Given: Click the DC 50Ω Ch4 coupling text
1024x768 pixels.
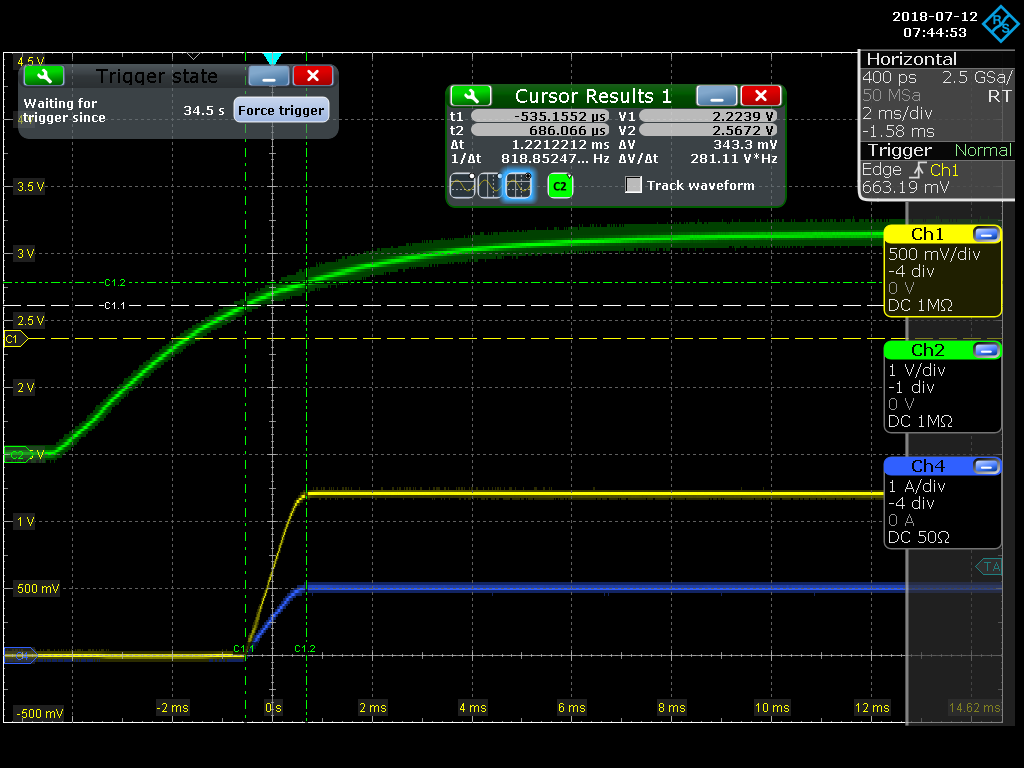Looking at the screenshot, I should pos(919,537).
